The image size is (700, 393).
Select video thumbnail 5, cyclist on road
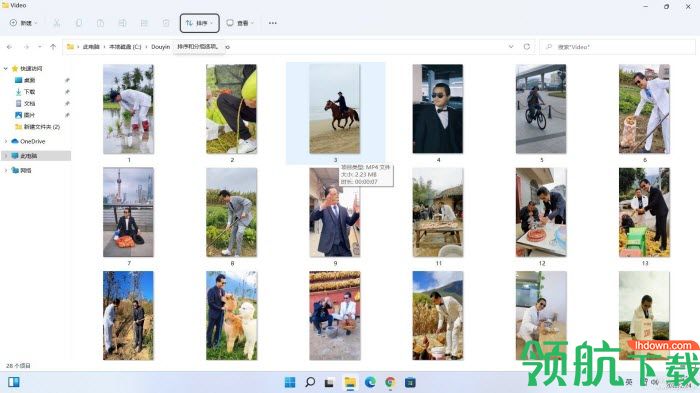(x=541, y=109)
